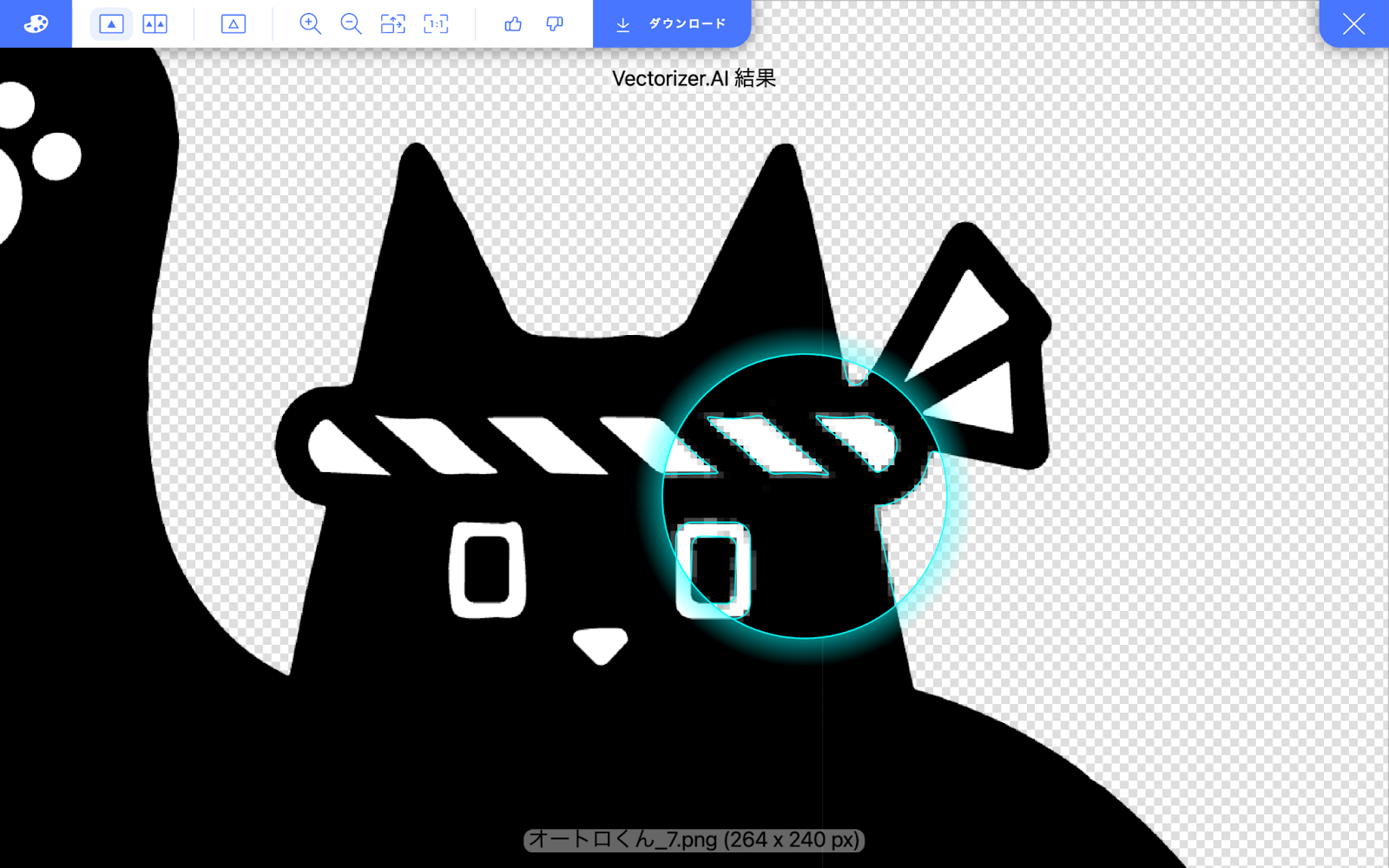Image resolution: width=1389 pixels, height=868 pixels.
Task: Select single image view mode
Action: (x=111, y=23)
